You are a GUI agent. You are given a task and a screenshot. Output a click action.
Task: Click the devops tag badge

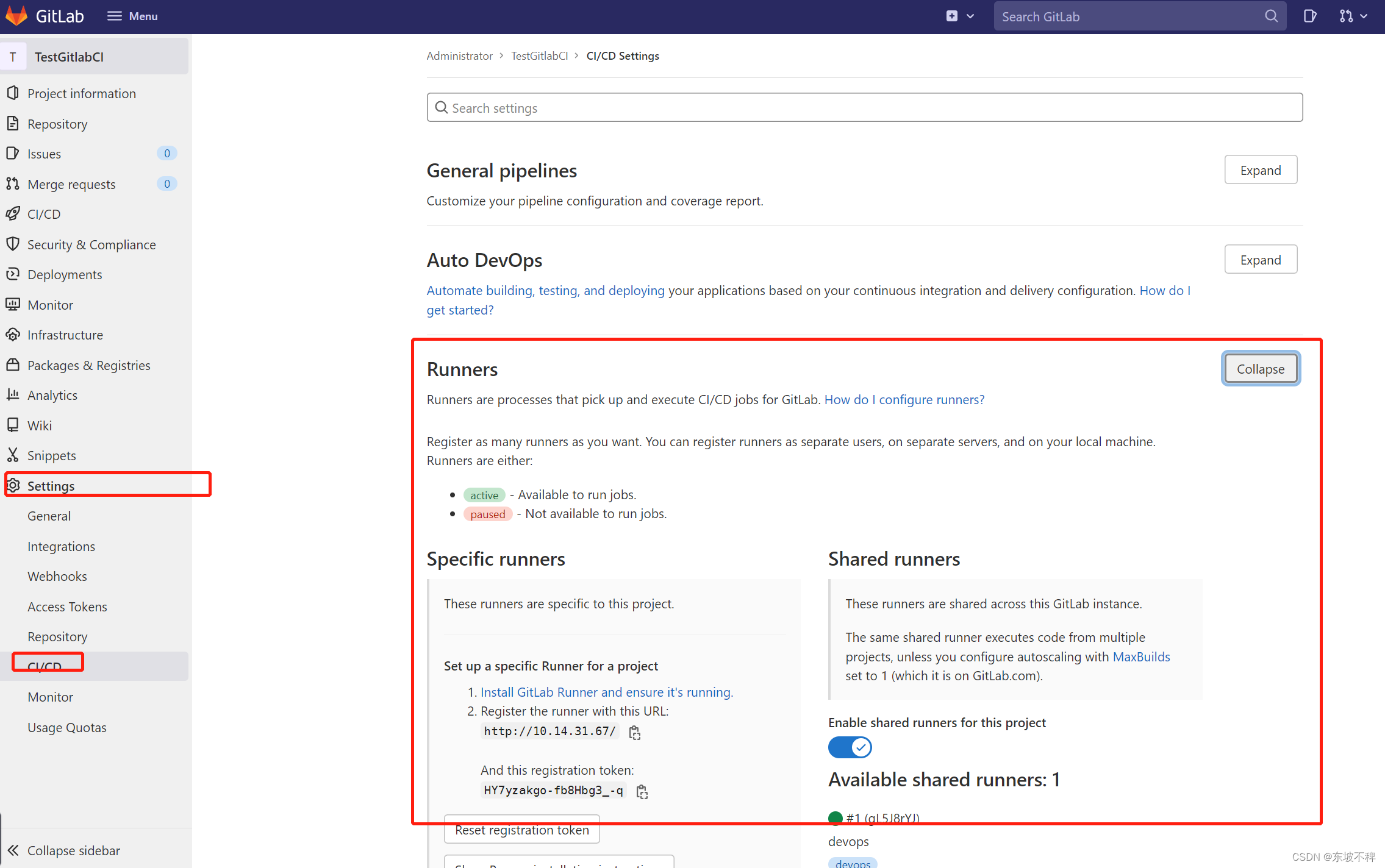coord(853,863)
